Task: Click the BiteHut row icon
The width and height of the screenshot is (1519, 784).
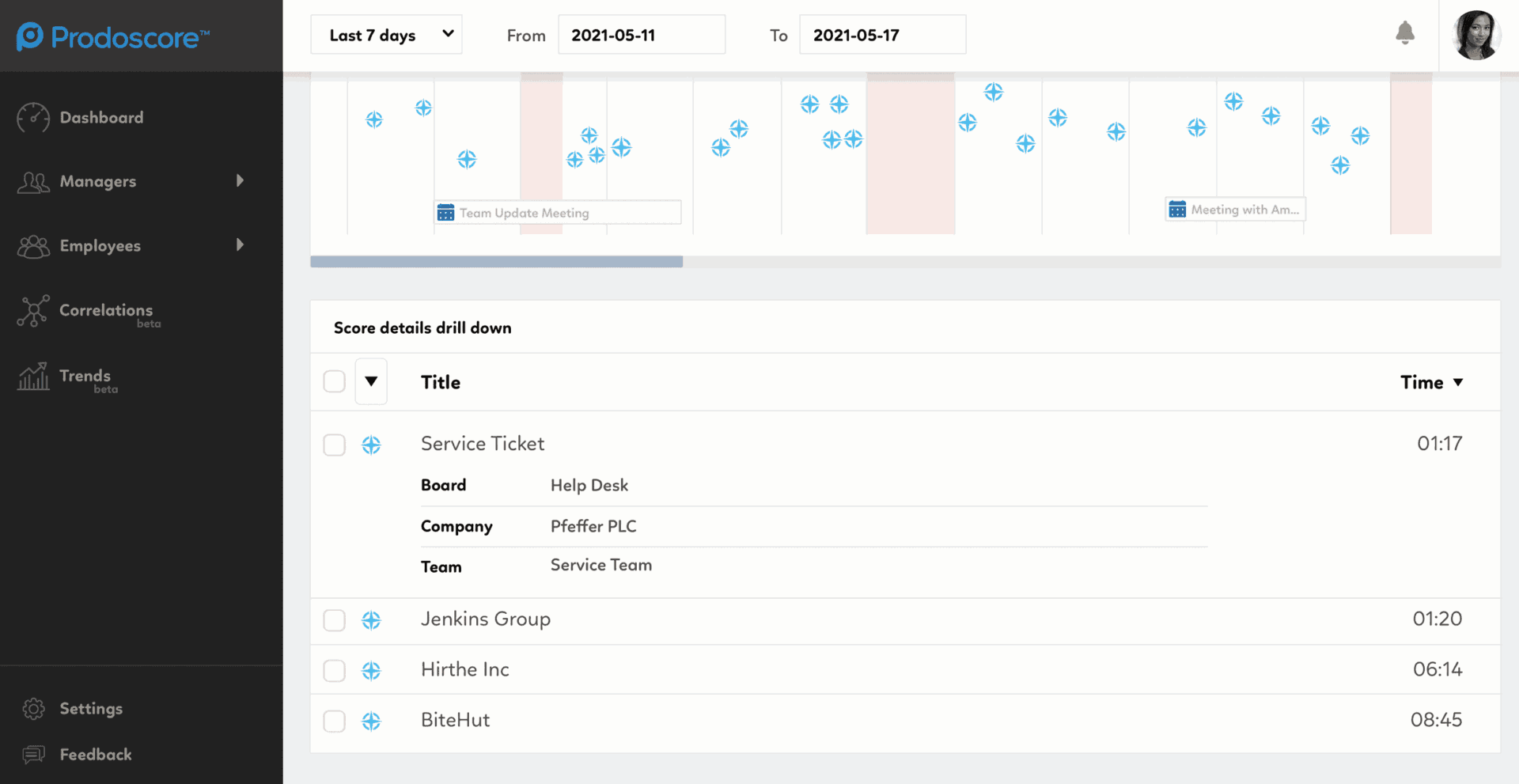Action: pos(371,722)
